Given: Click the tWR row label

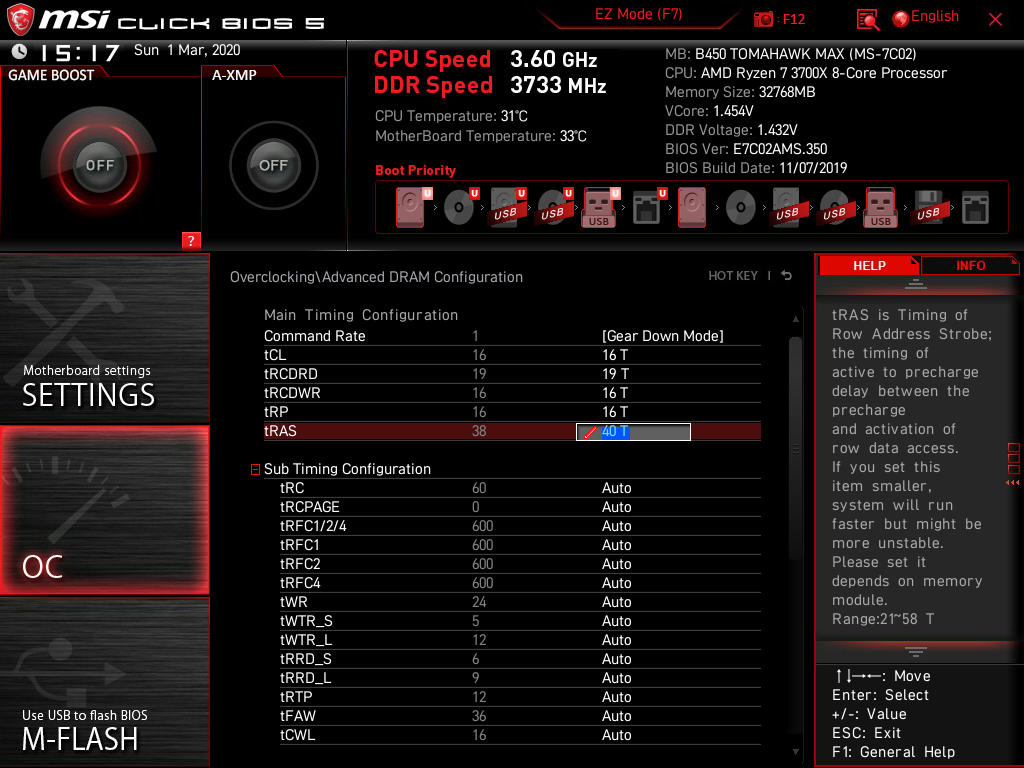Looking at the screenshot, I should point(293,601).
